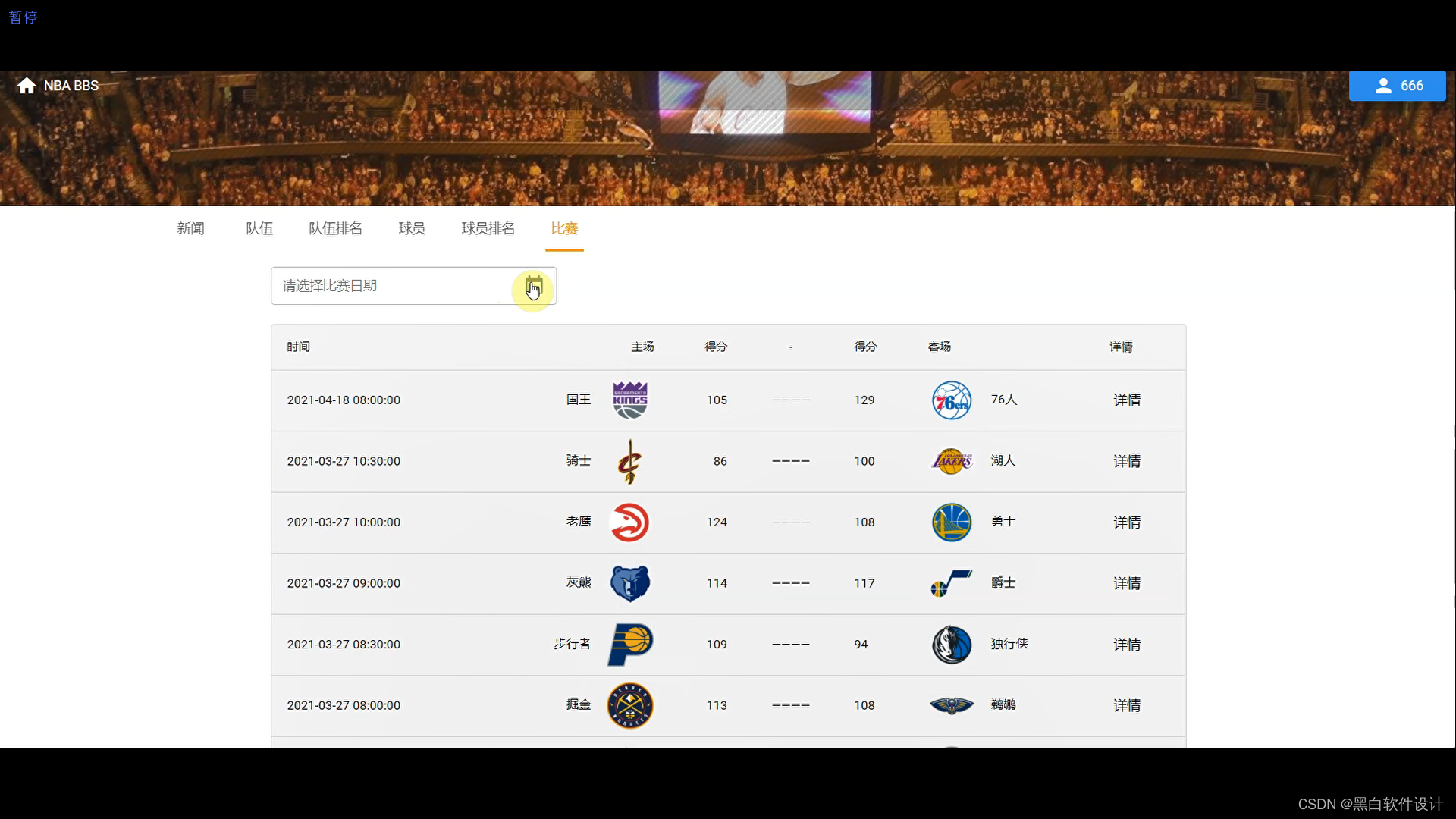The height and width of the screenshot is (819, 1456).
Task: Click the Golden State Warriors logo
Action: pyautogui.click(x=951, y=522)
